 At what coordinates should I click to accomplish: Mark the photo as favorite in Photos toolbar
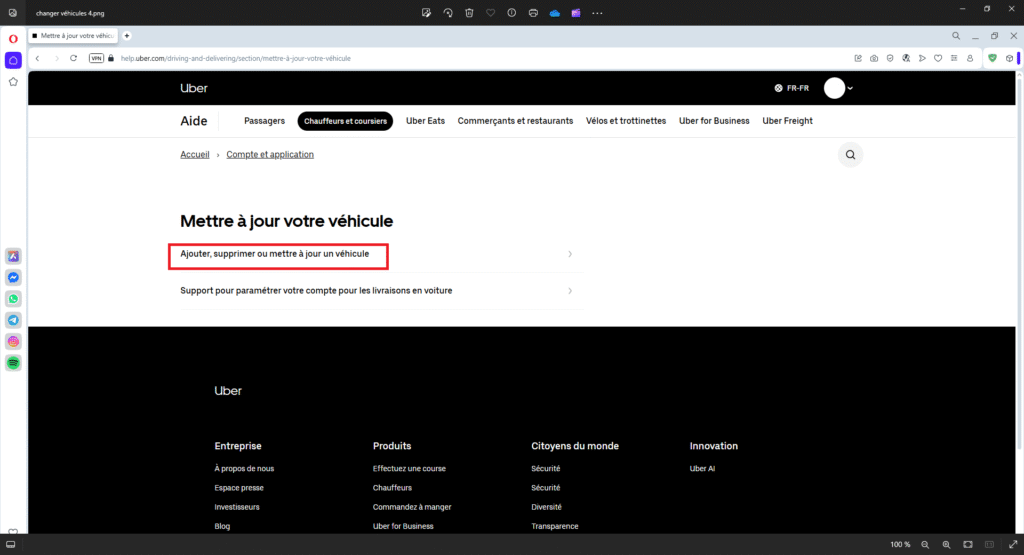490,13
